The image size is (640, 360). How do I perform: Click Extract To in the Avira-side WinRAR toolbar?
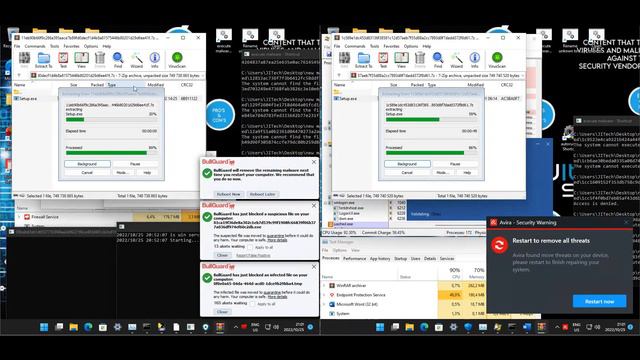click(x=363, y=60)
